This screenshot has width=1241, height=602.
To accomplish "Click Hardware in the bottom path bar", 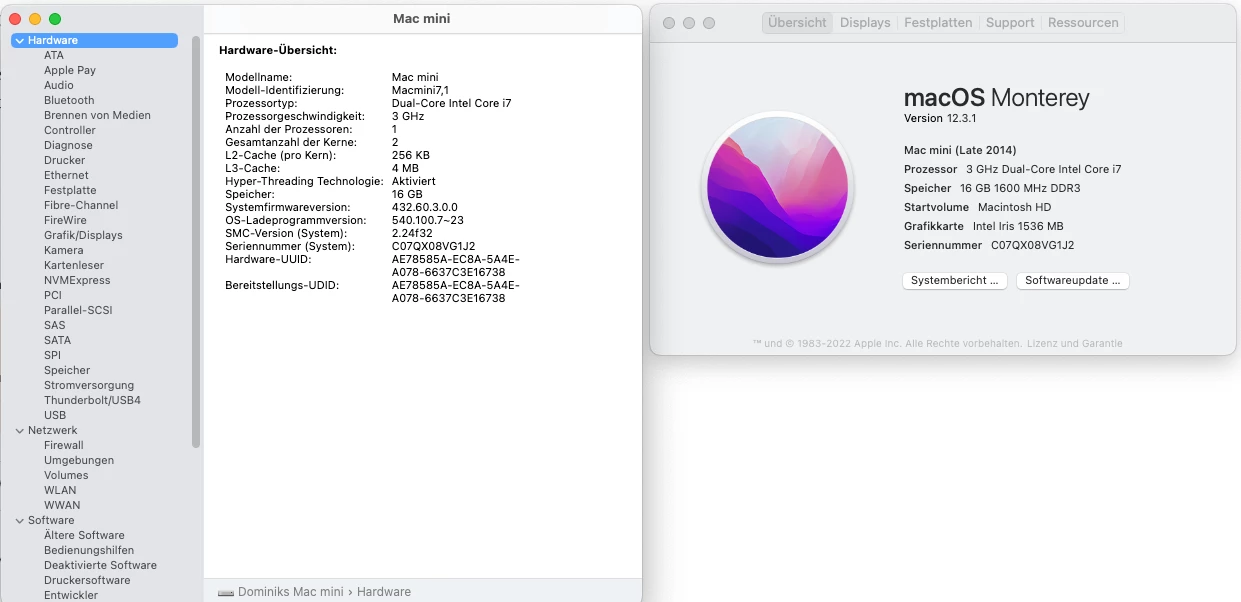I will click(384, 592).
